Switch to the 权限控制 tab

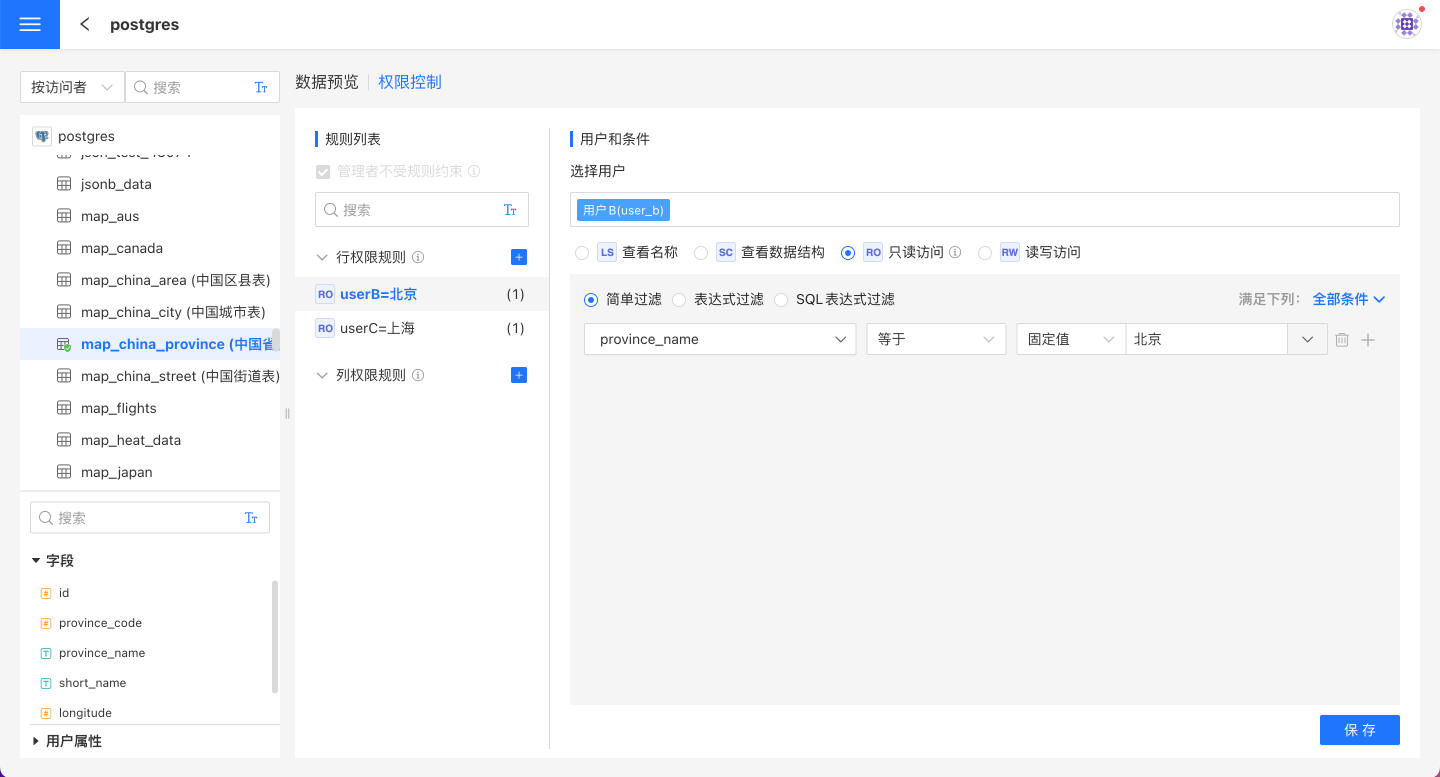(x=410, y=82)
